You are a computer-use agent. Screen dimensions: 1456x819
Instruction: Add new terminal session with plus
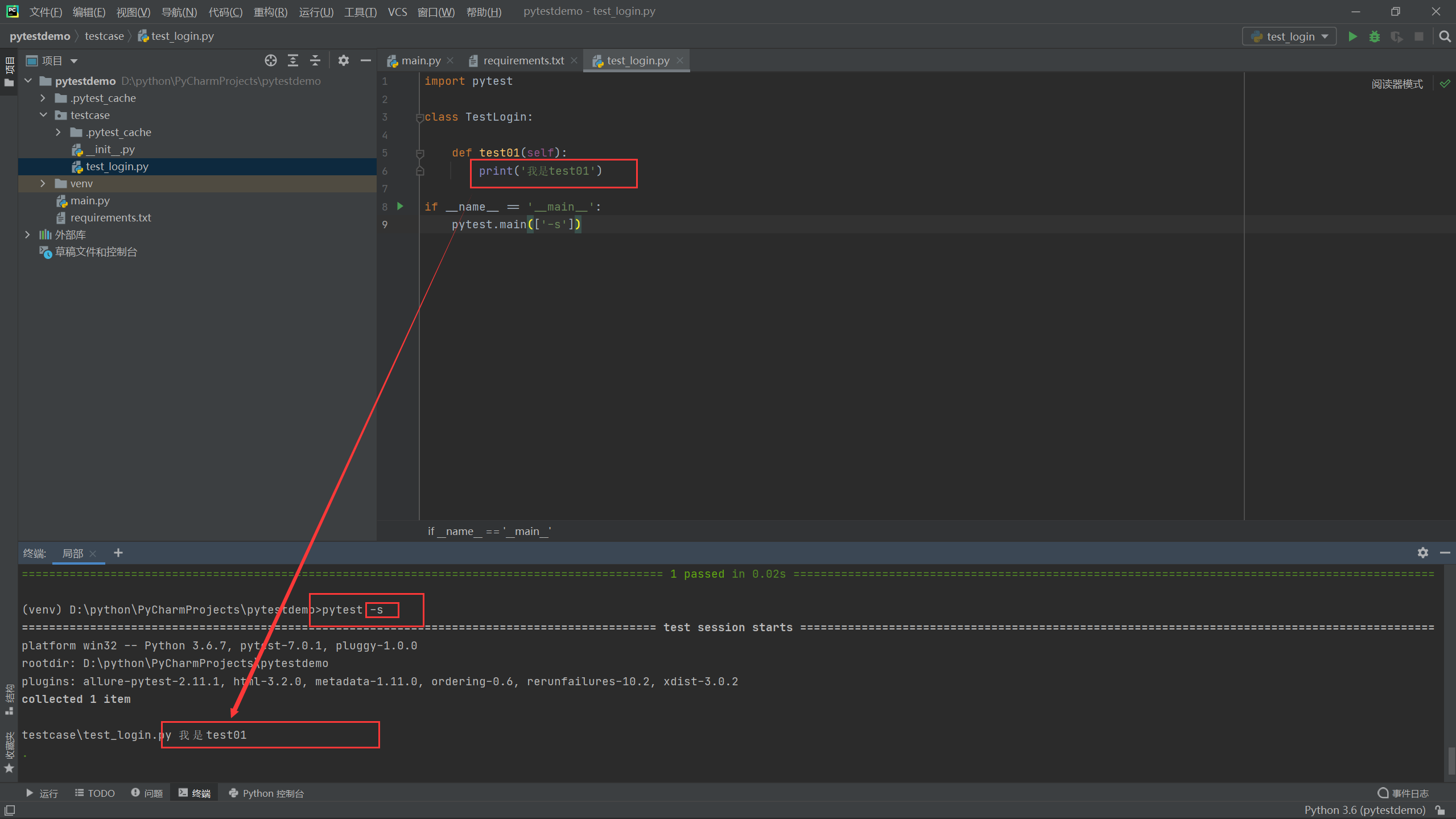118,553
